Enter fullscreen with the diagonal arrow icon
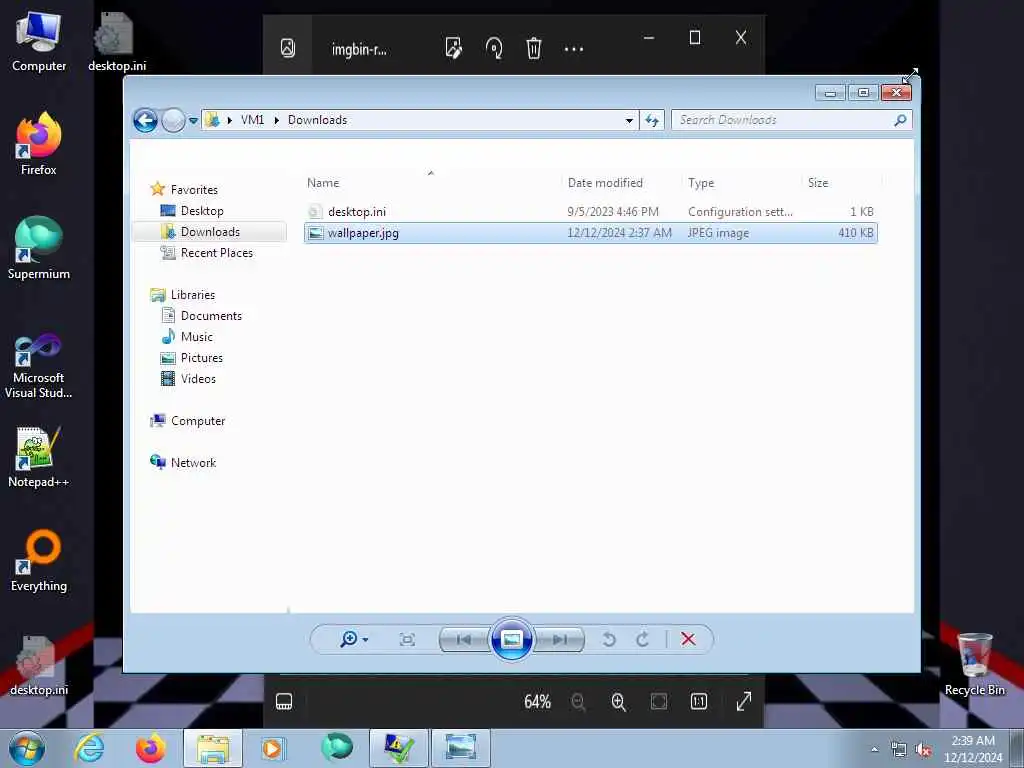1024x768 pixels. coord(744,702)
